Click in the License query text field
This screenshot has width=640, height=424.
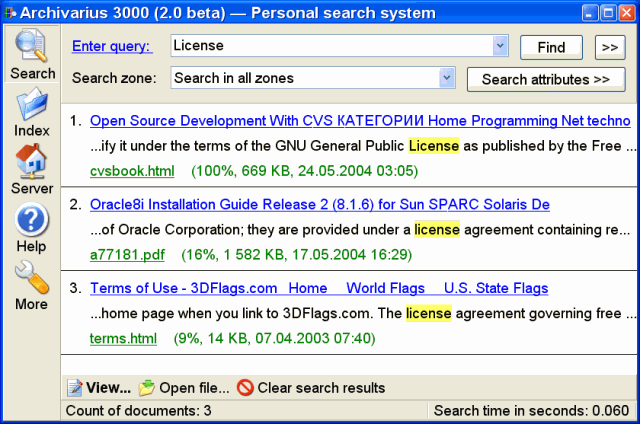pyautogui.click(x=330, y=46)
